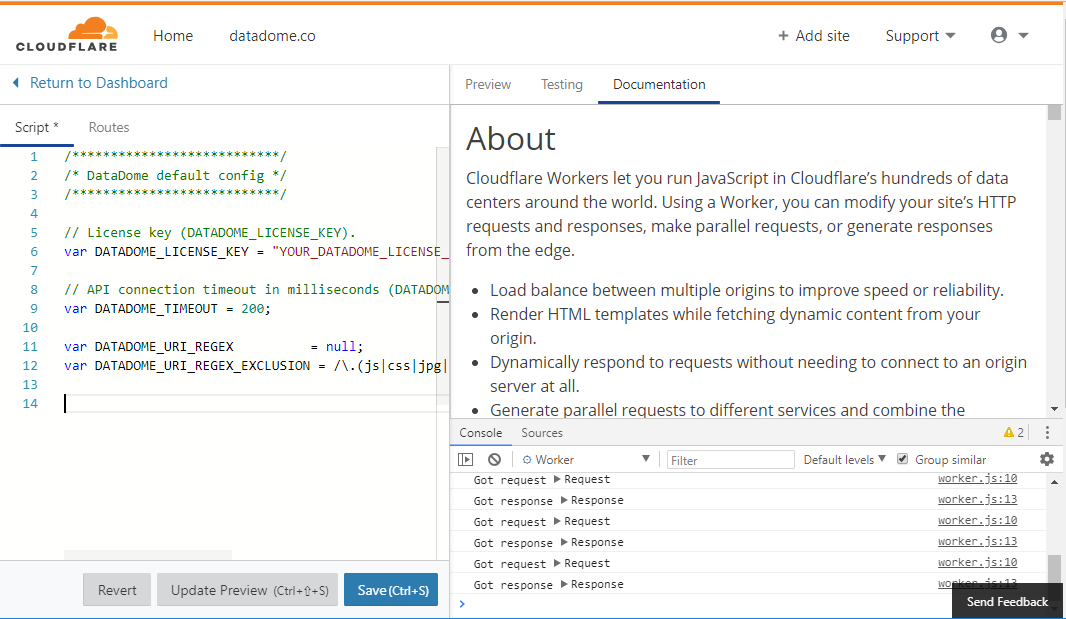Click the Cloudflare logo
The width and height of the screenshot is (1066, 619).
pos(66,35)
